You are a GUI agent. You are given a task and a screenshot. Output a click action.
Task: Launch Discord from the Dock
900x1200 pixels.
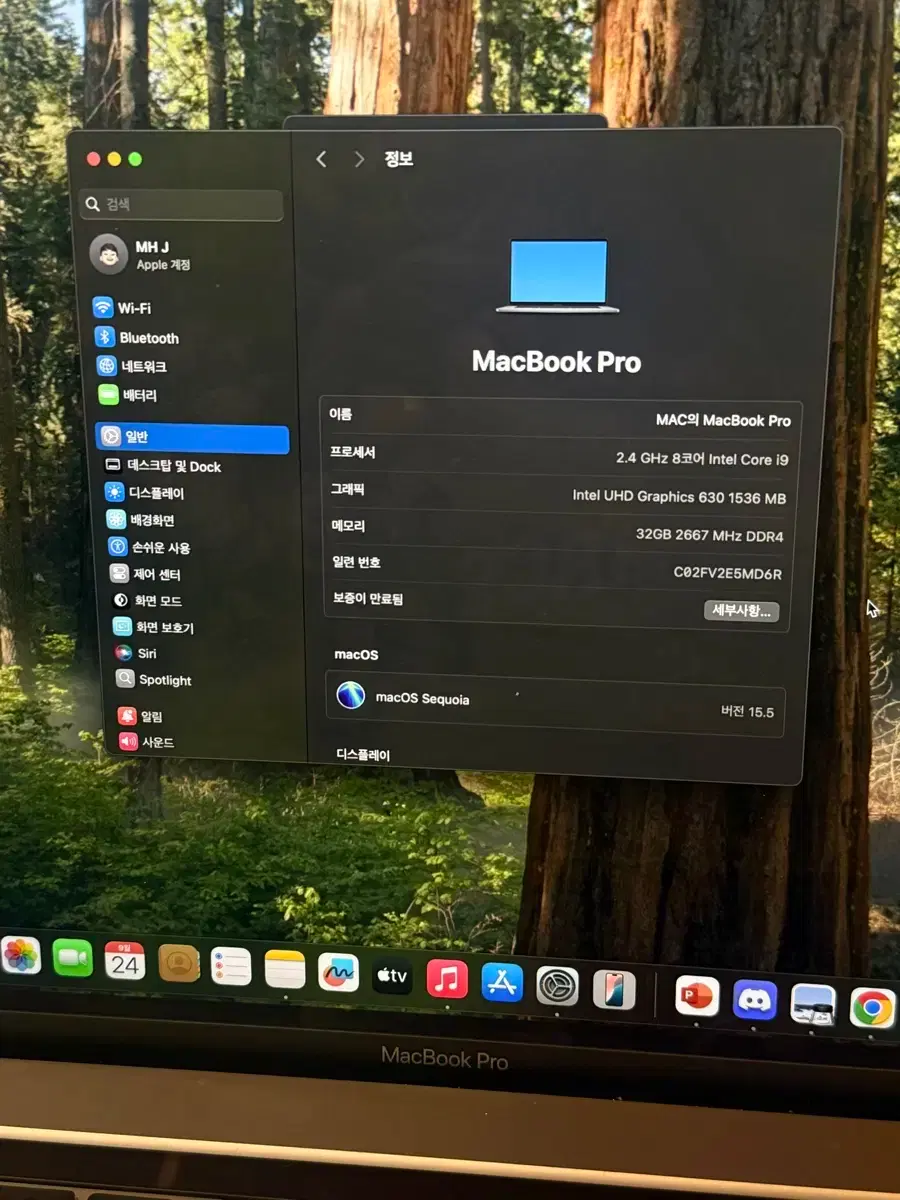[x=755, y=1000]
